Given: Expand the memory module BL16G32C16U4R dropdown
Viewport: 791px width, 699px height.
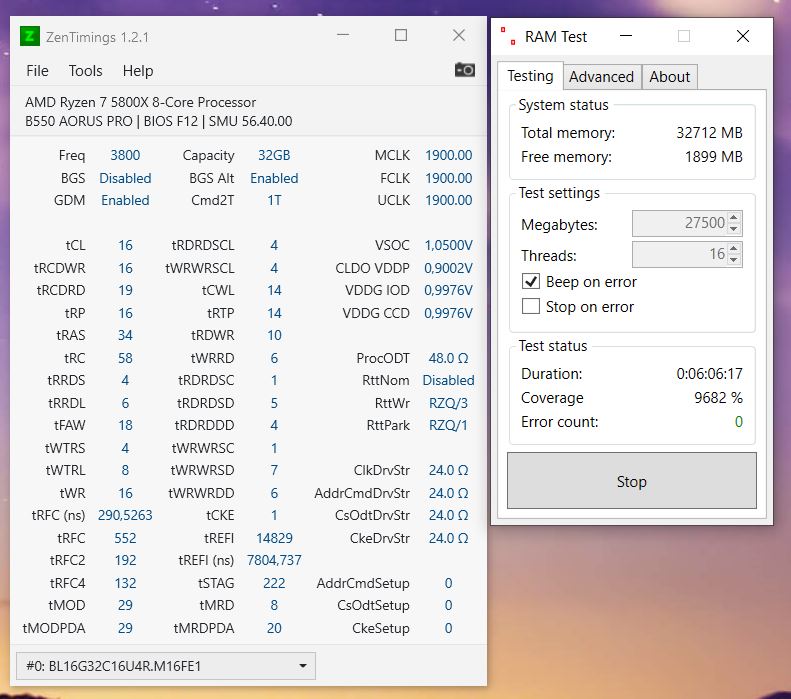Looking at the screenshot, I should tap(166, 666).
